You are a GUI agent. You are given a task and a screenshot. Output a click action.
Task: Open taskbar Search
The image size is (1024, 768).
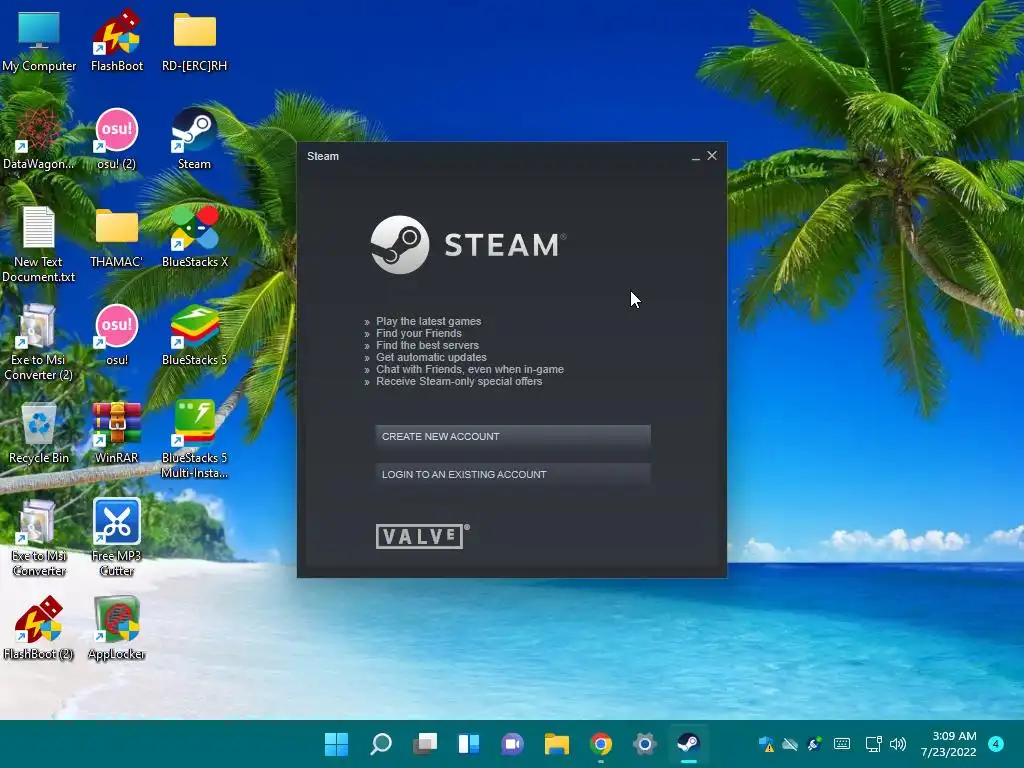(381, 744)
